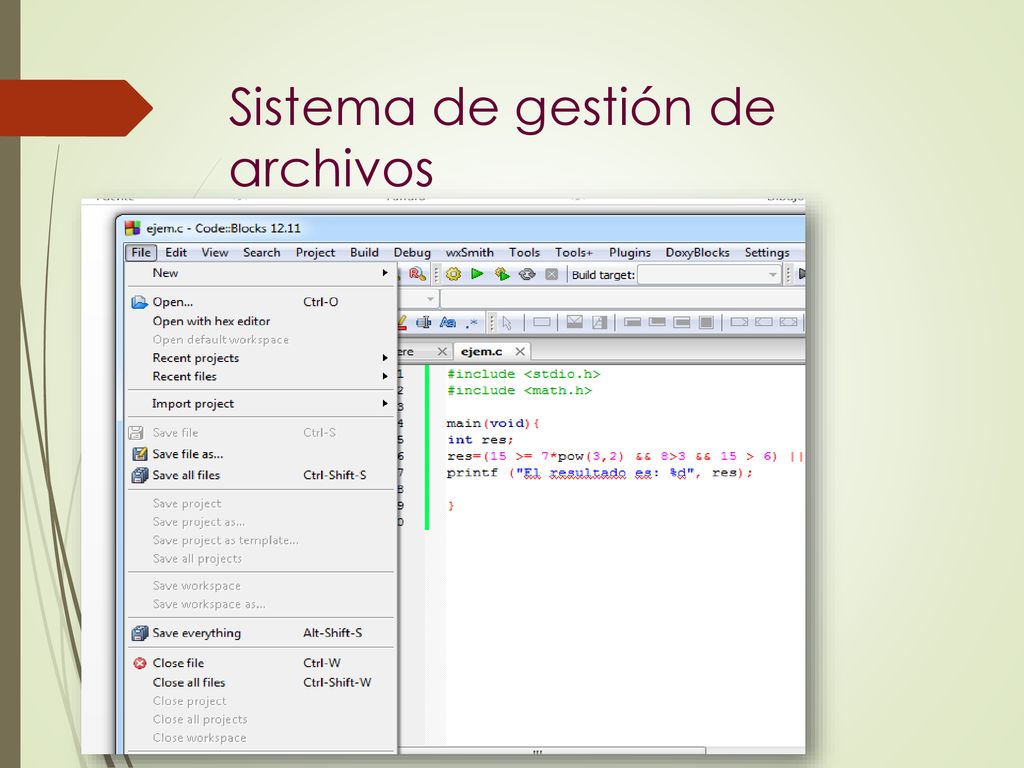Click the envelope-shaped wxSmith toolbar icon

574,321
